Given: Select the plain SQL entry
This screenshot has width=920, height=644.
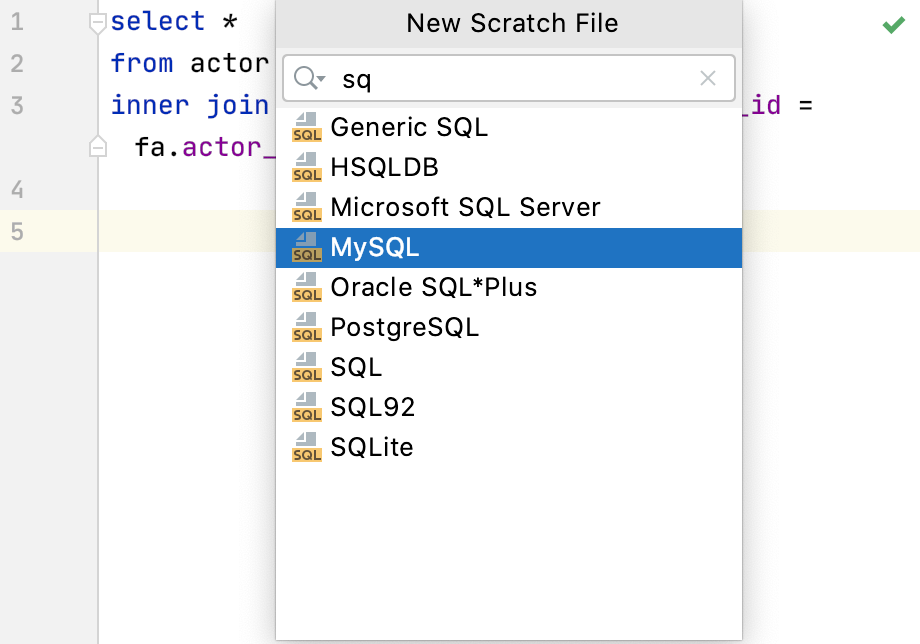Looking at the screenshot, I should pos(355,368).
